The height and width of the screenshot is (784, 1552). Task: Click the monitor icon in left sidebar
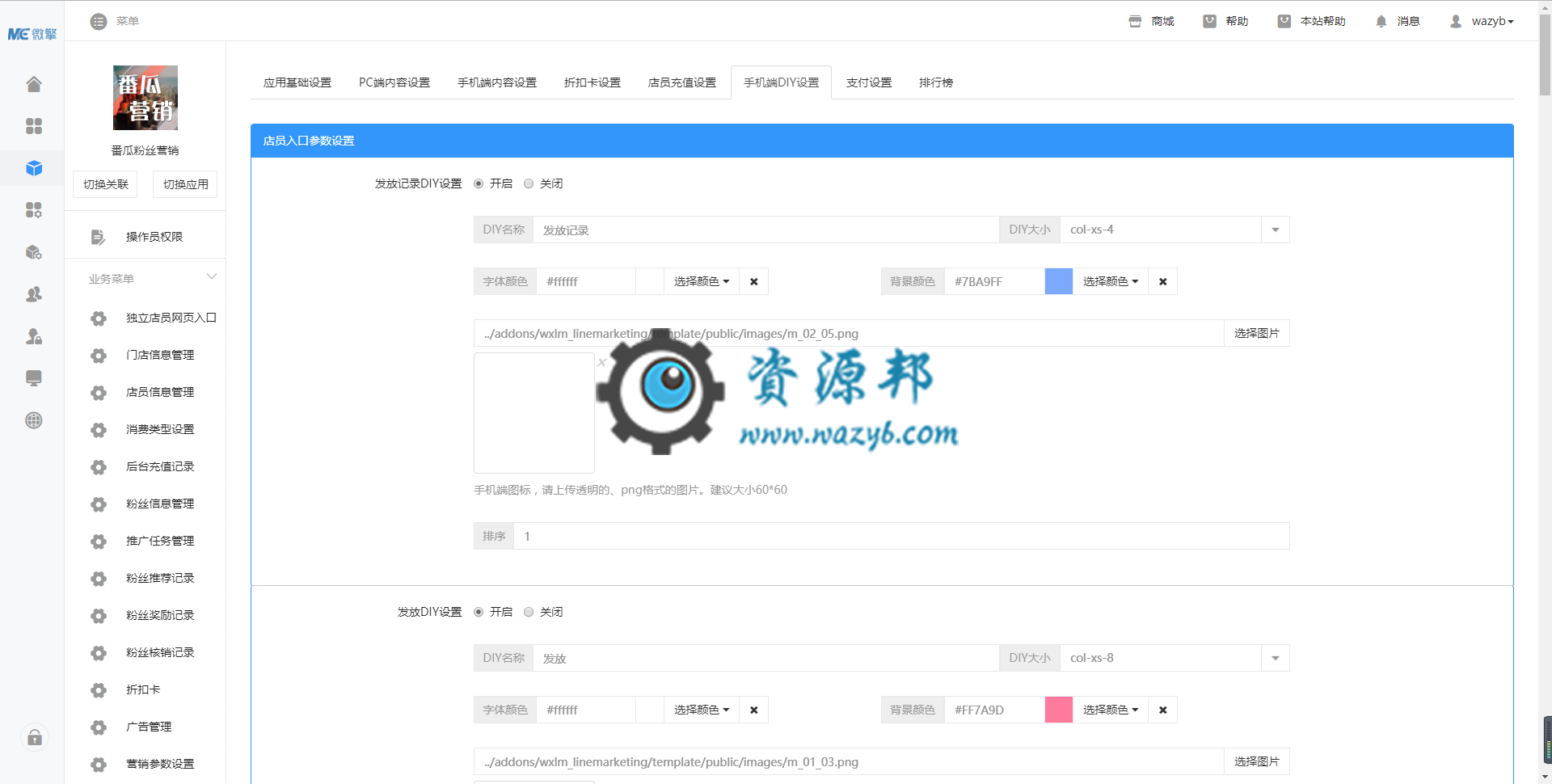[33, 378]
